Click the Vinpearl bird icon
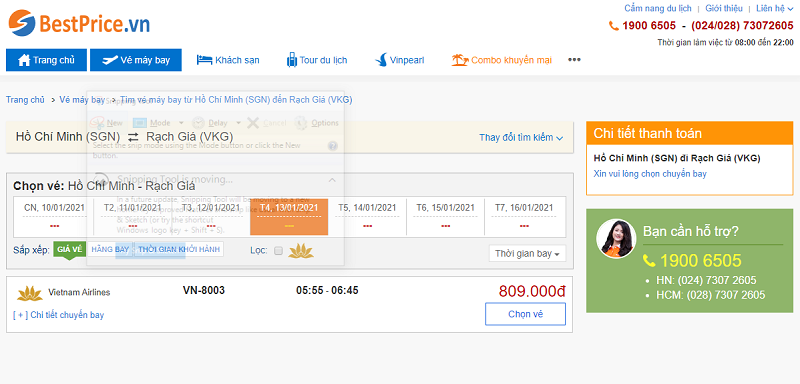The height and width of the screenshot is (384, 800). point(381,60)
